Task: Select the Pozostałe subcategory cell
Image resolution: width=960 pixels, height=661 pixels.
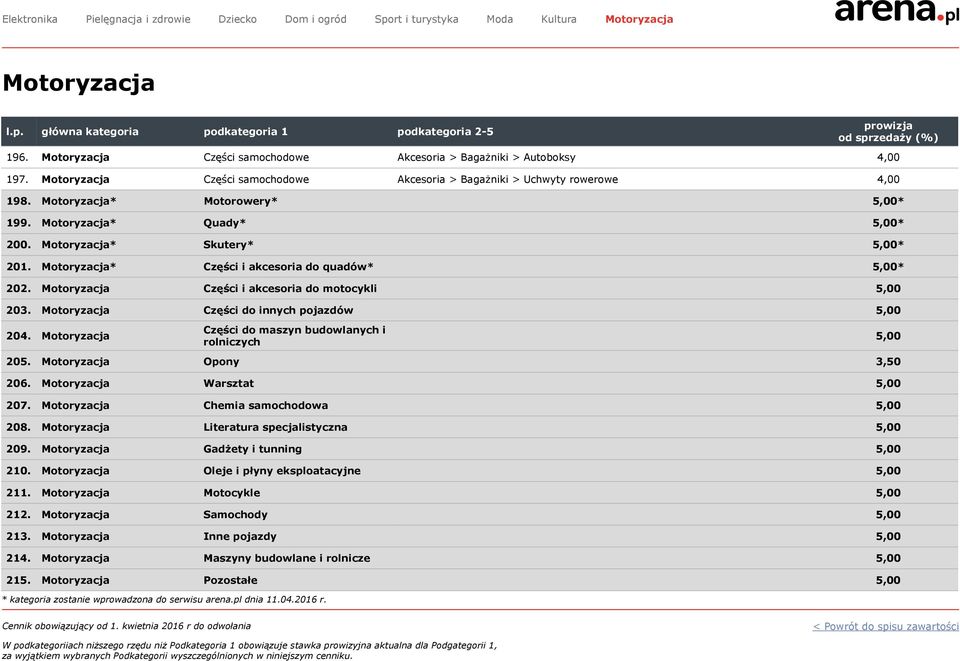Action: (x=230, y=580)
